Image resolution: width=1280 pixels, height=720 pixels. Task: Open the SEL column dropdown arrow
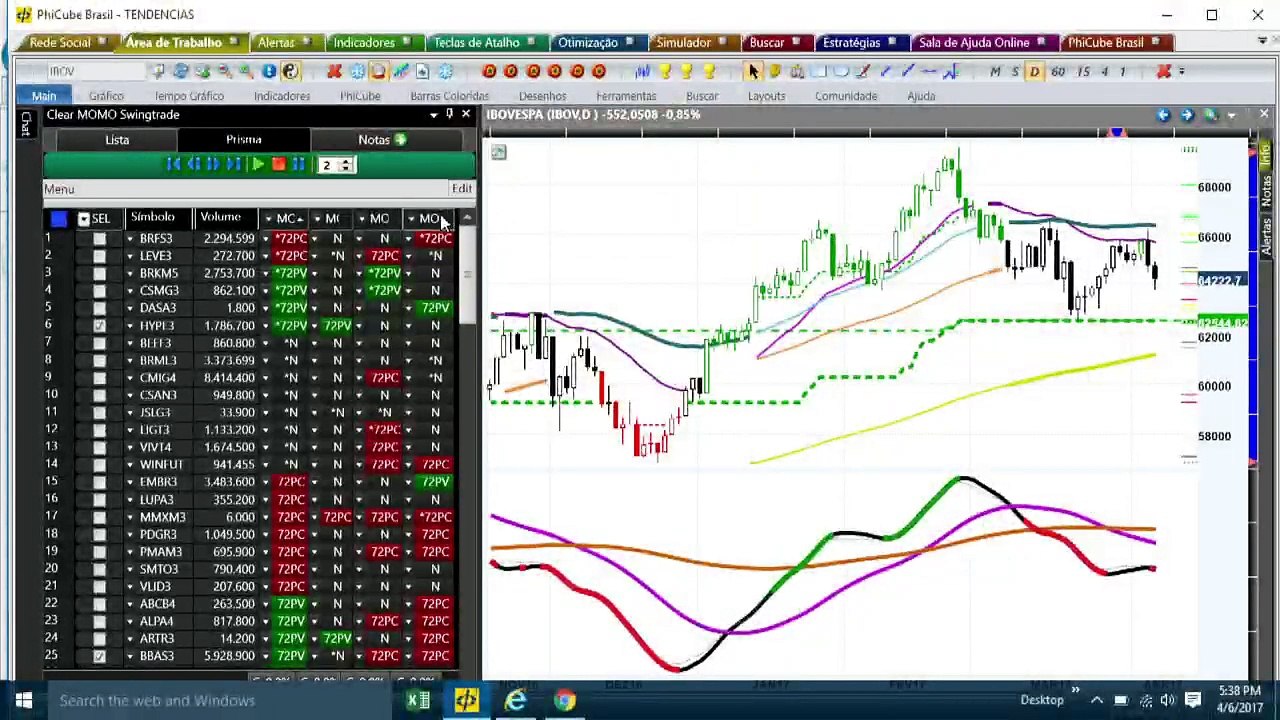(84, 219)
